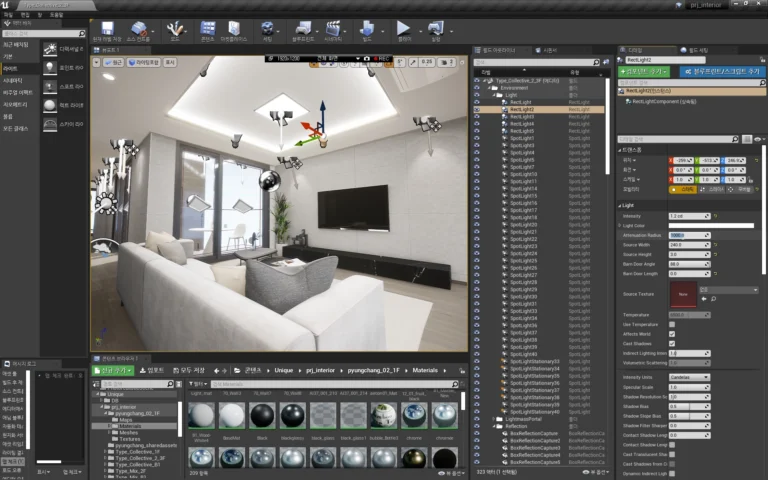Open the Intensity Units Candelas dropdown
This screenshot has width=768, height=480.
[689, 377]
